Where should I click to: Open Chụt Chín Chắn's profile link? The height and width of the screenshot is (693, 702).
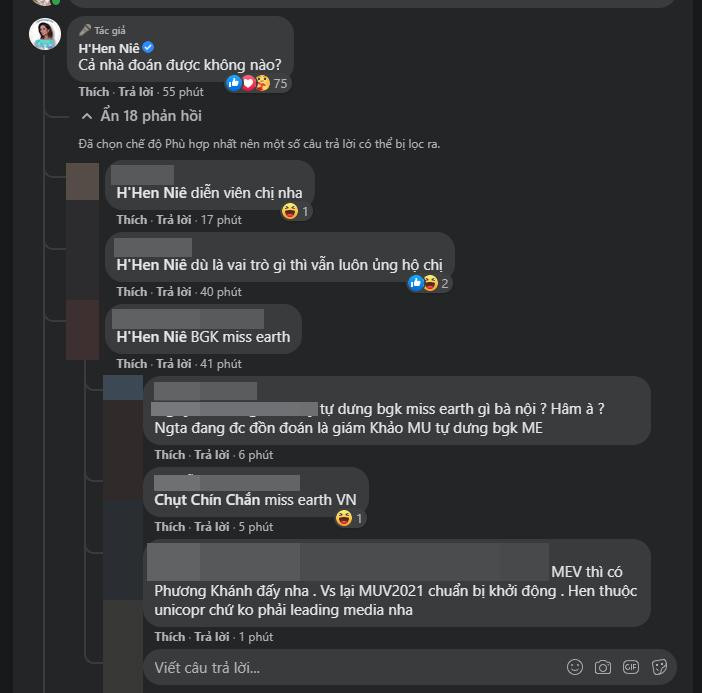(x=207, y=499)
